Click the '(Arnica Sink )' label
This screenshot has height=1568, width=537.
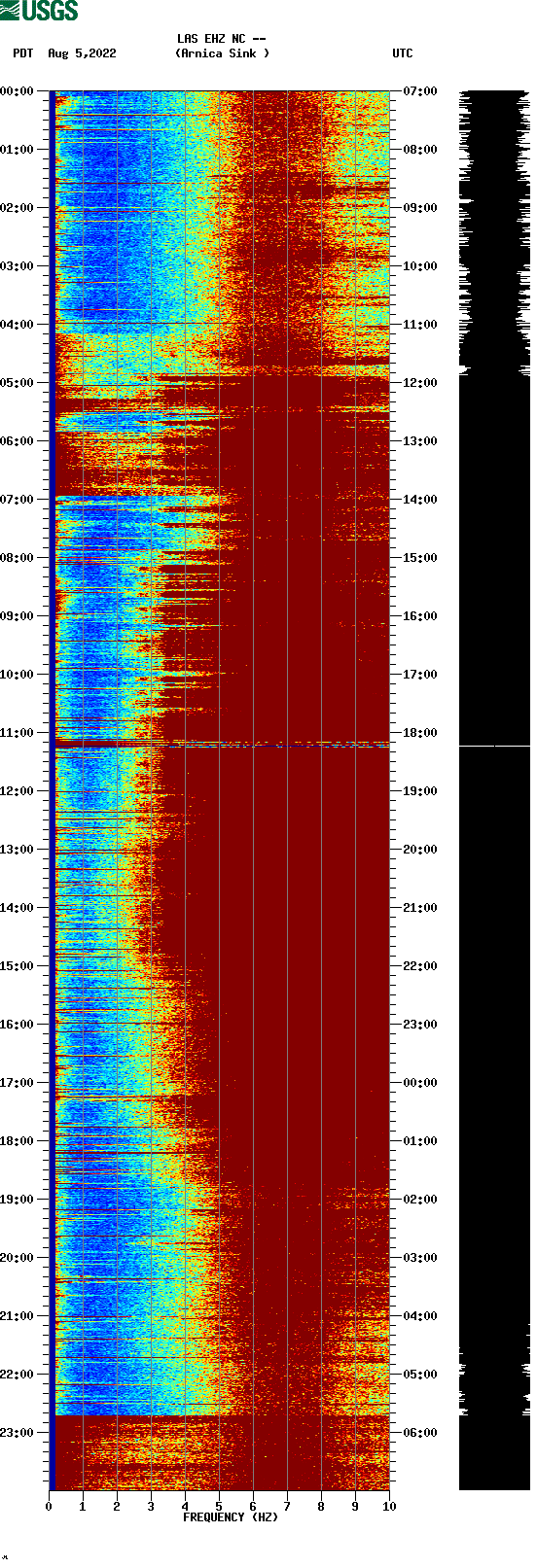[x=223, y=53]
